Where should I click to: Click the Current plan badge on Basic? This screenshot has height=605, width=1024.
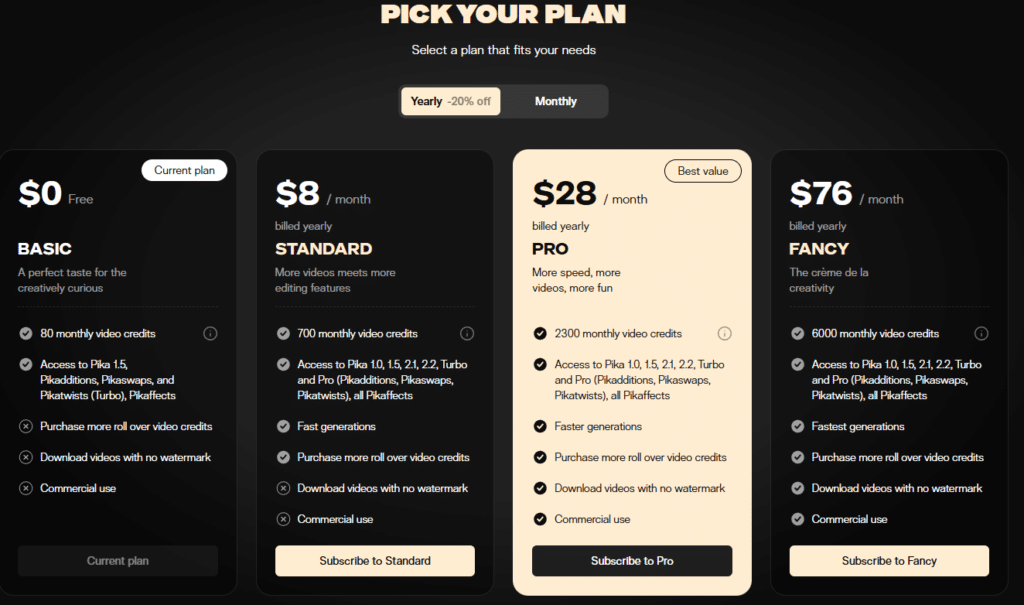184,170
